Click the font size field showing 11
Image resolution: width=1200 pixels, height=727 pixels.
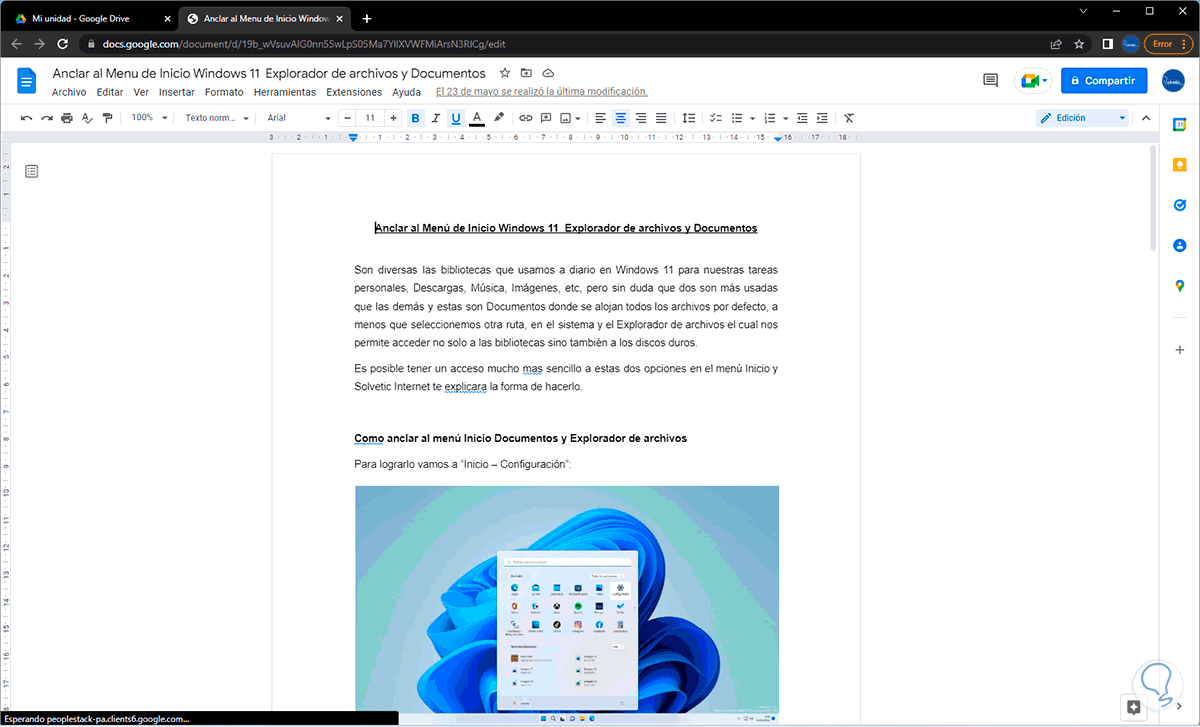pyautogui.click(x=370, y=118)
